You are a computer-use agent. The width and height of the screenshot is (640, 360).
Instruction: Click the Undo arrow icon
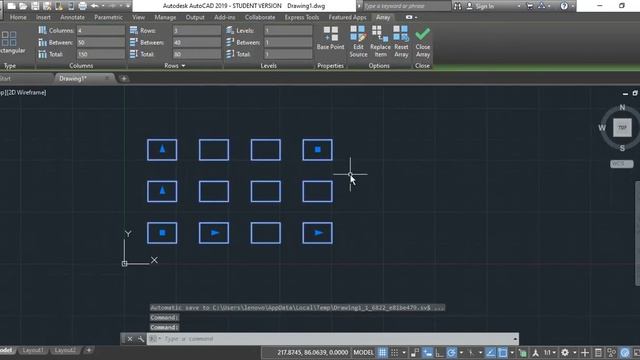[95, 6]
